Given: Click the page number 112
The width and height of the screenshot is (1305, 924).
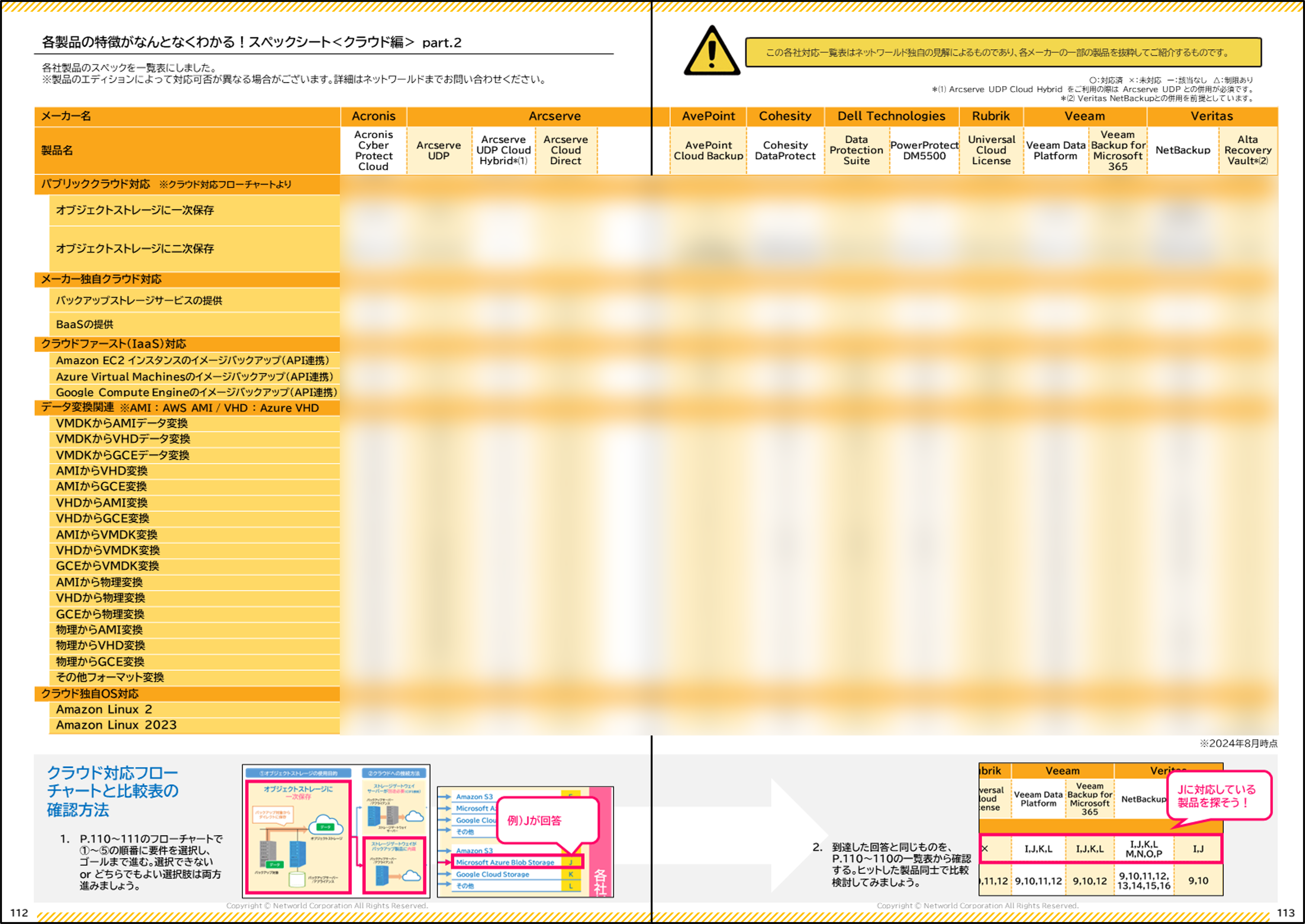Looking at the screenshot, I should pos(19,912).
